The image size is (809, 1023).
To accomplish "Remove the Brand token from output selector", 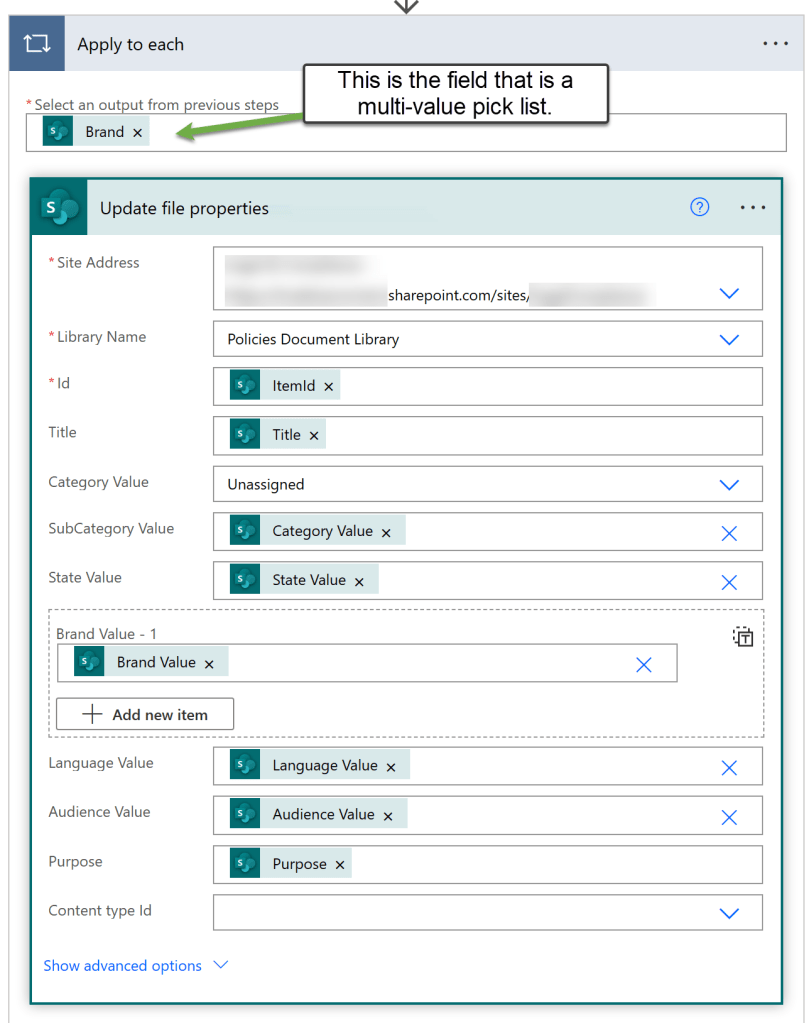I will [138, 133].
